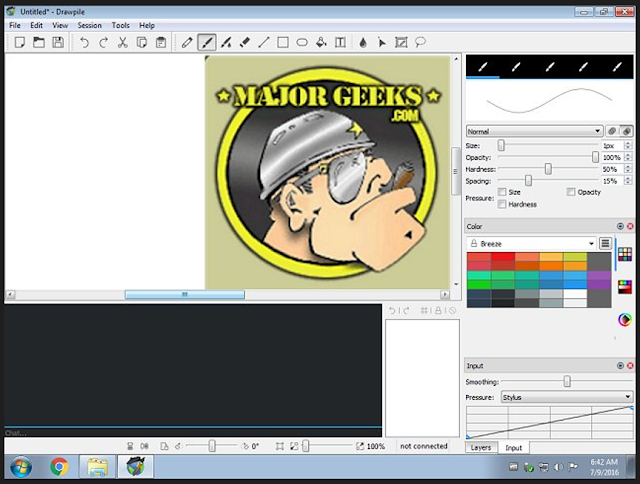Click the canvas horizontal scrollbar thumb
The image size is (640, 484).
(184, 294)
